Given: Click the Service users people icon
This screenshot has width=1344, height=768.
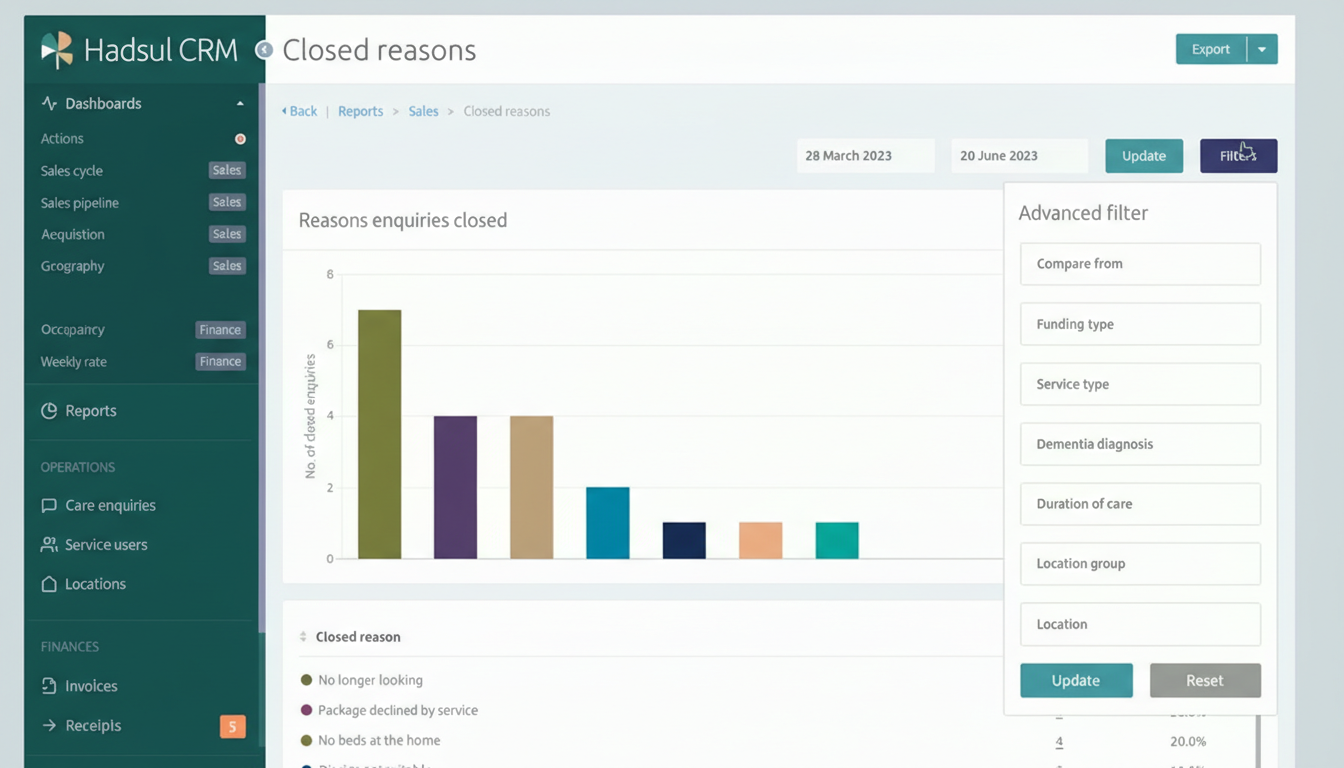Looking at the screenshot, I should coord(49,545).
